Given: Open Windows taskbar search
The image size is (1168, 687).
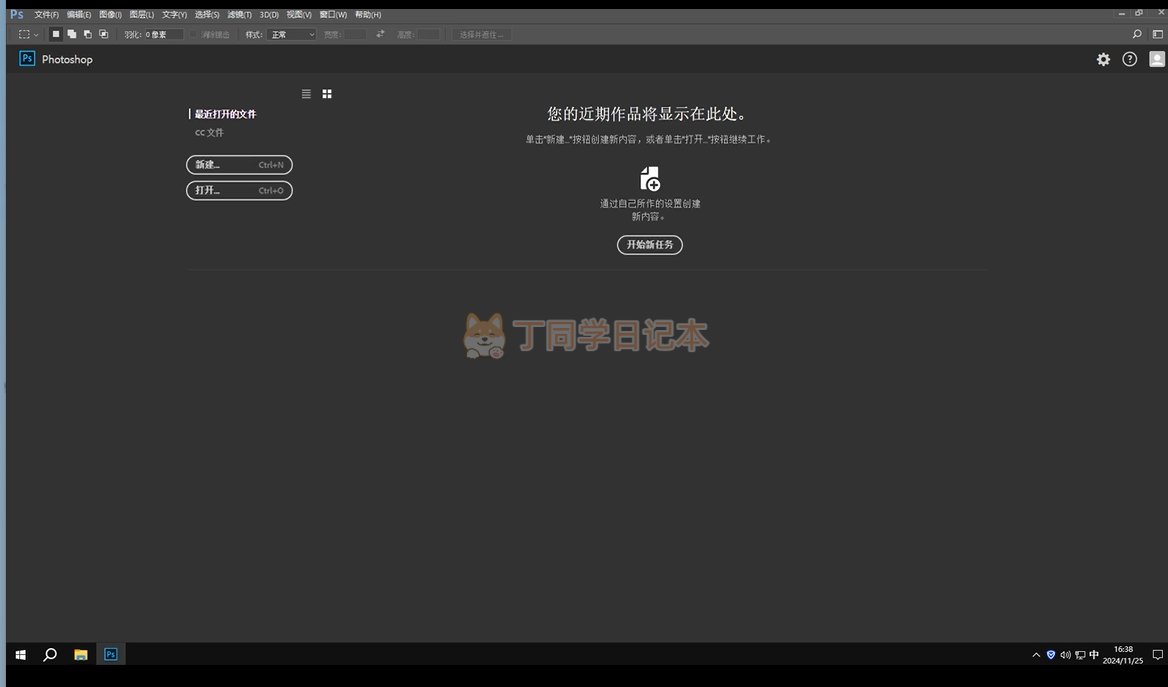Looking at the screenshot, I should coord(50,654).
